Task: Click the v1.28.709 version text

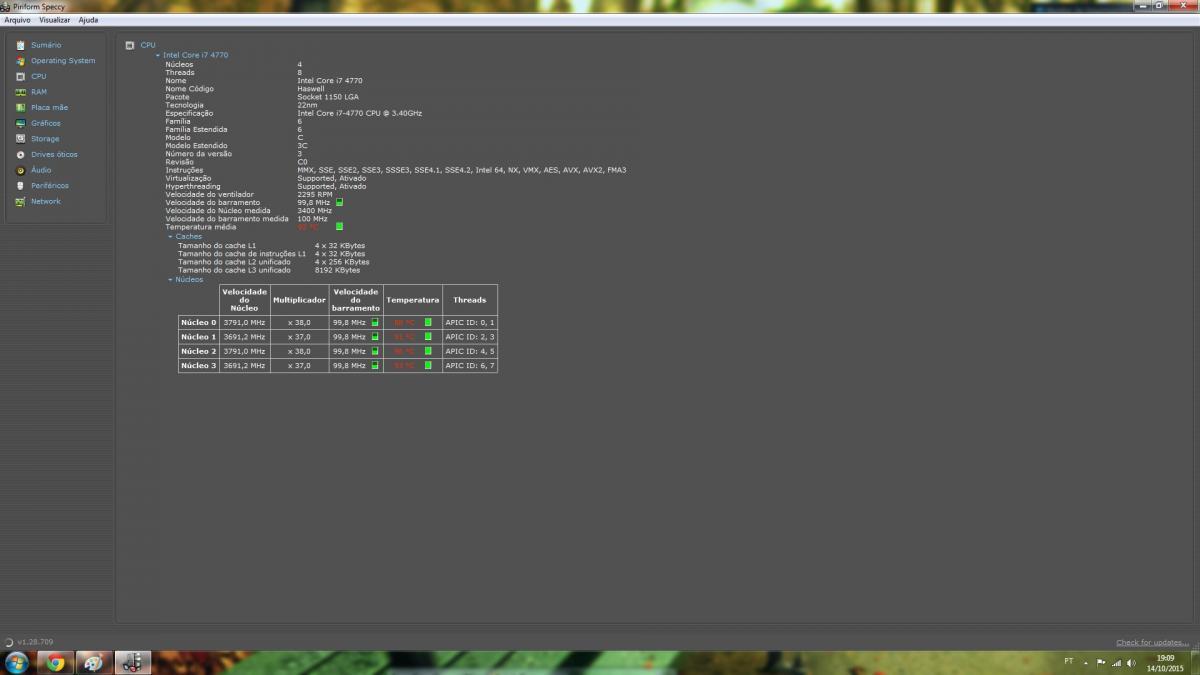Action: (x=35, y=642)
